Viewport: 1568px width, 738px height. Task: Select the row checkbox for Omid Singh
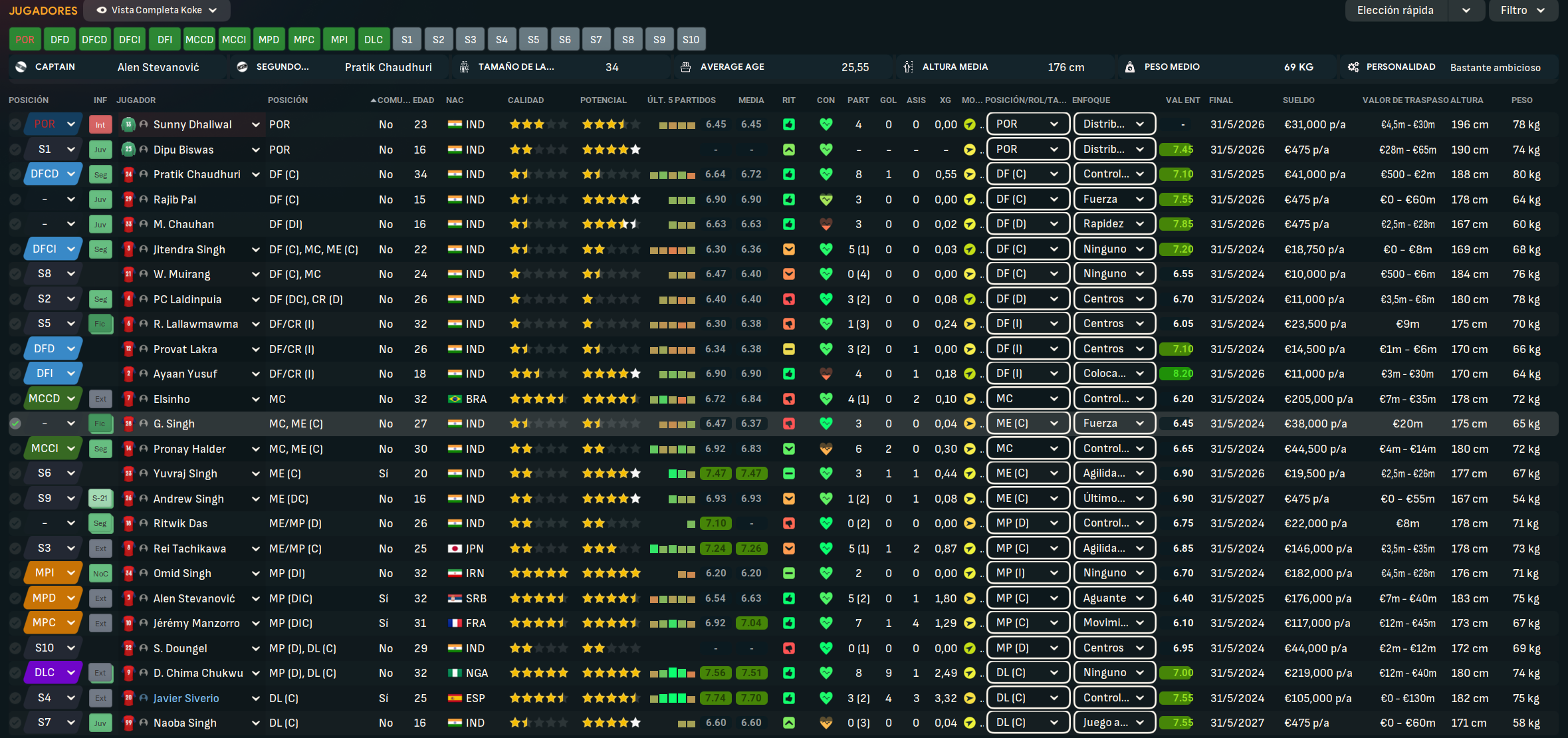[15, 573]
